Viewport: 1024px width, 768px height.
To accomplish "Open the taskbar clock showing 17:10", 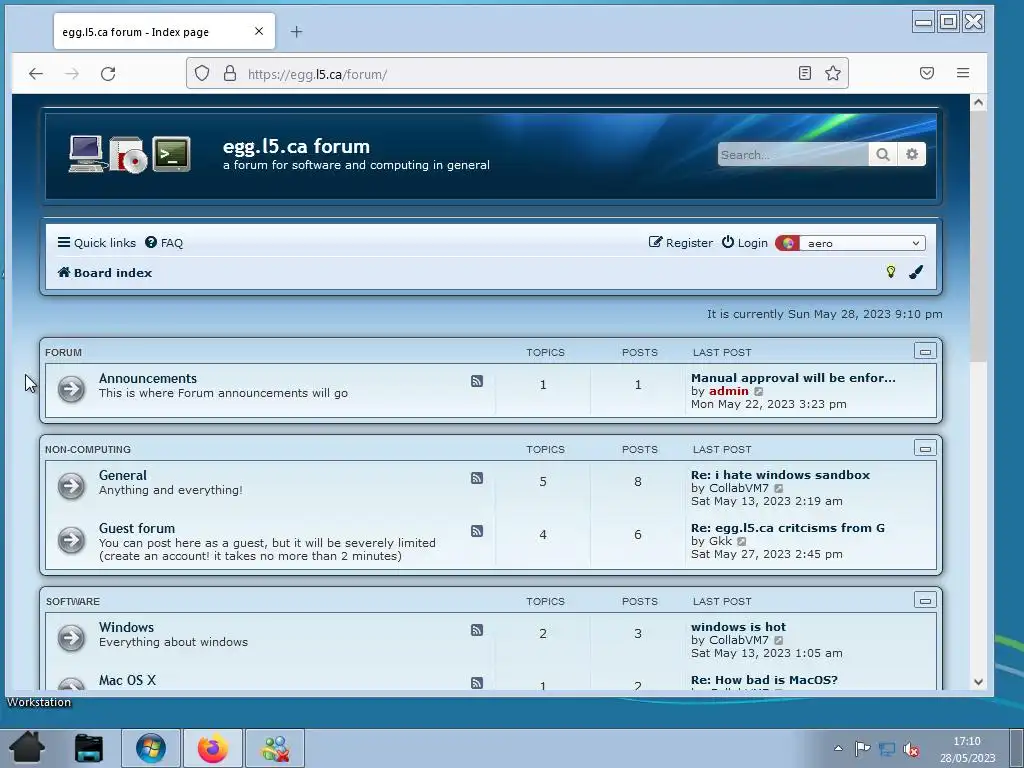I will coord(967,749).
